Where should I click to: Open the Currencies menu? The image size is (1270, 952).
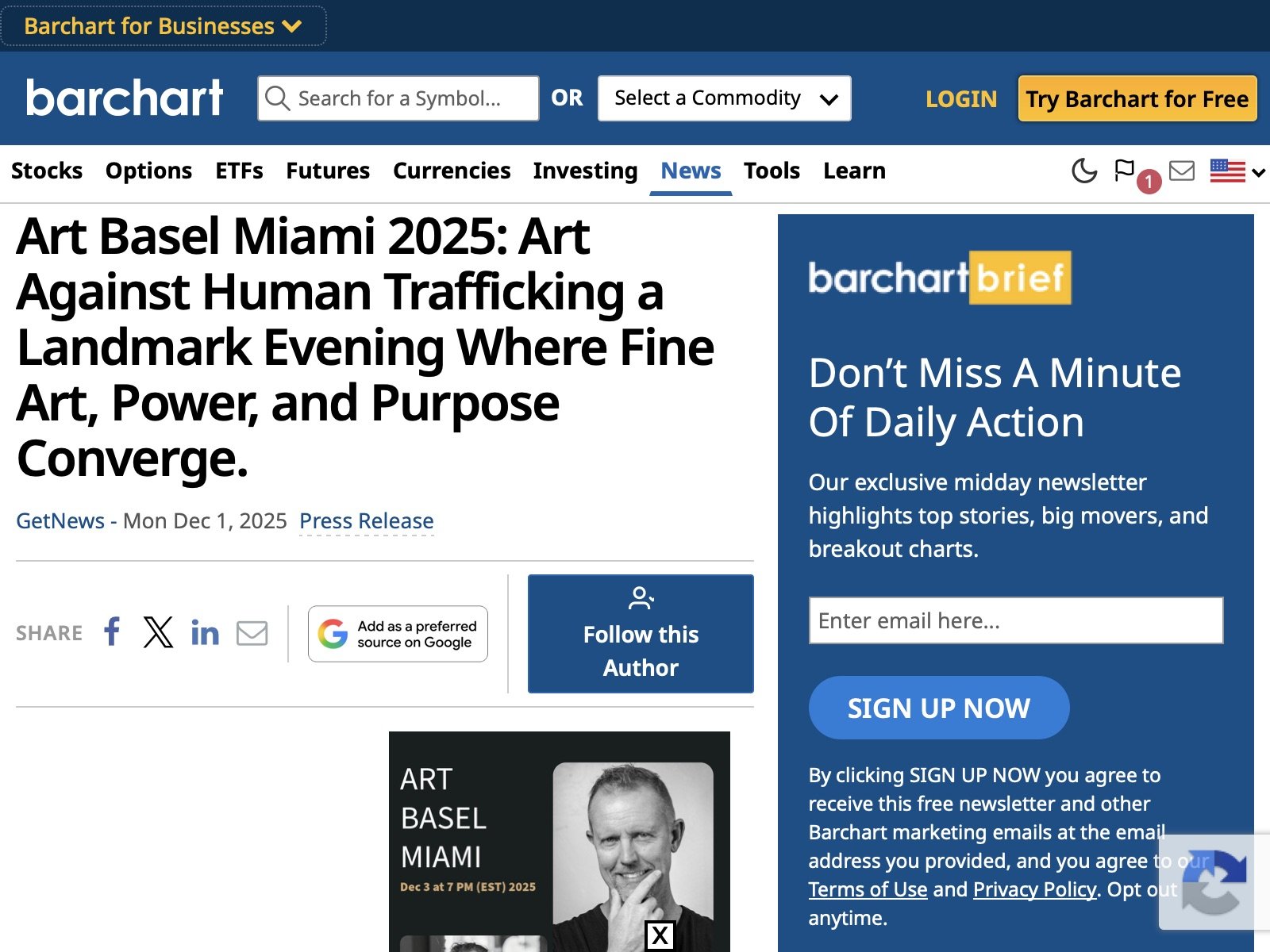[x=452, y=171]
